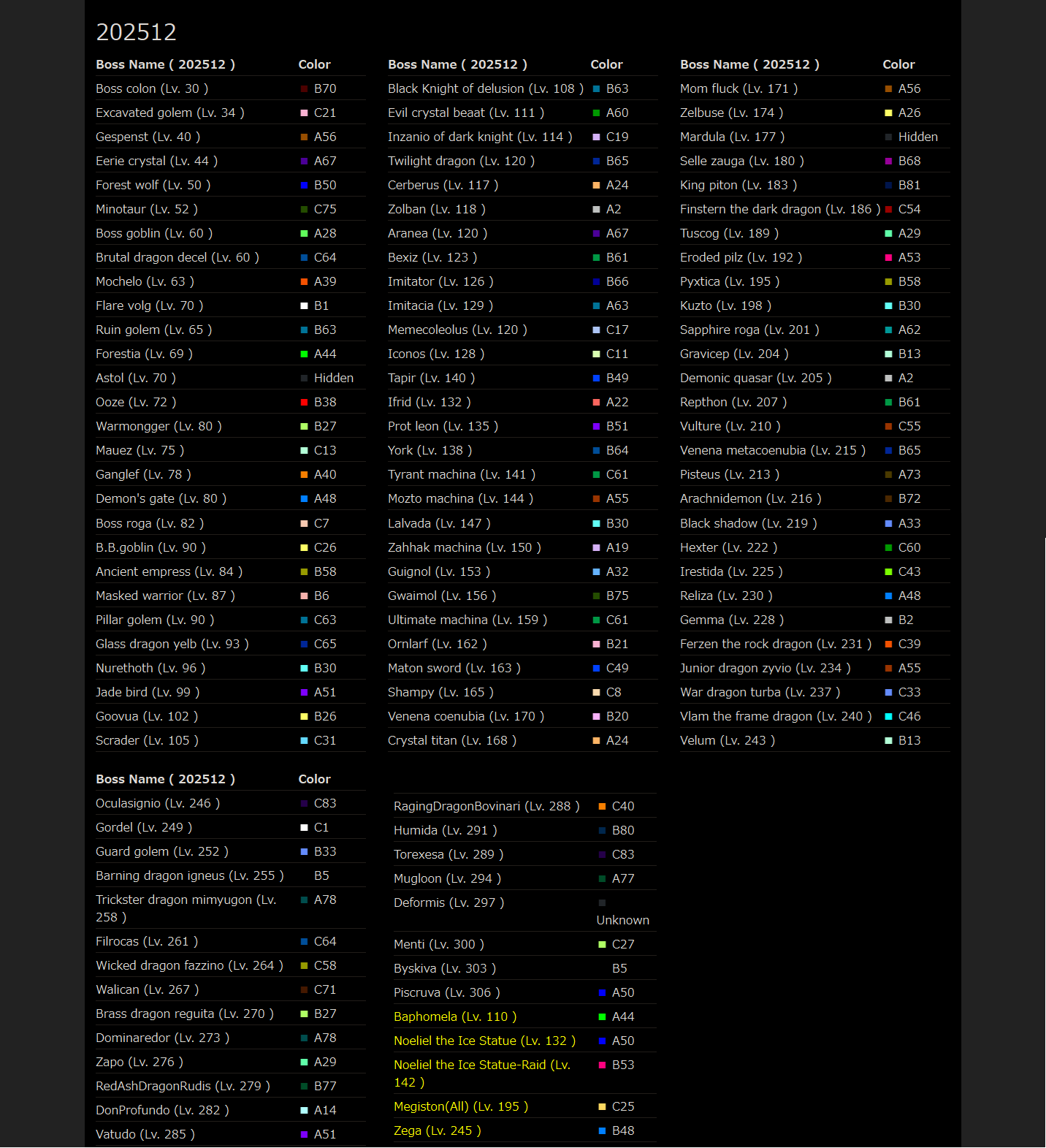Click the blue B50 swatch beside Forest wolf
The height and width of the screenshot is (1148, 1046).
tap(304, 186)
